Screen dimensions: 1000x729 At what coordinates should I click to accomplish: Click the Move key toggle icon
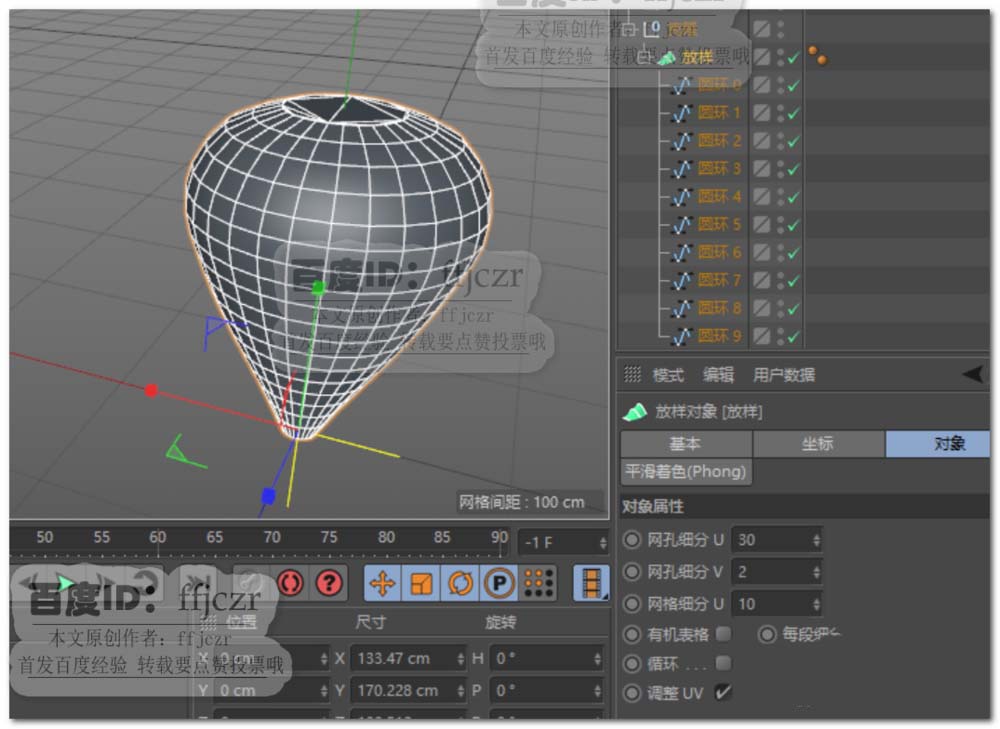383,583
